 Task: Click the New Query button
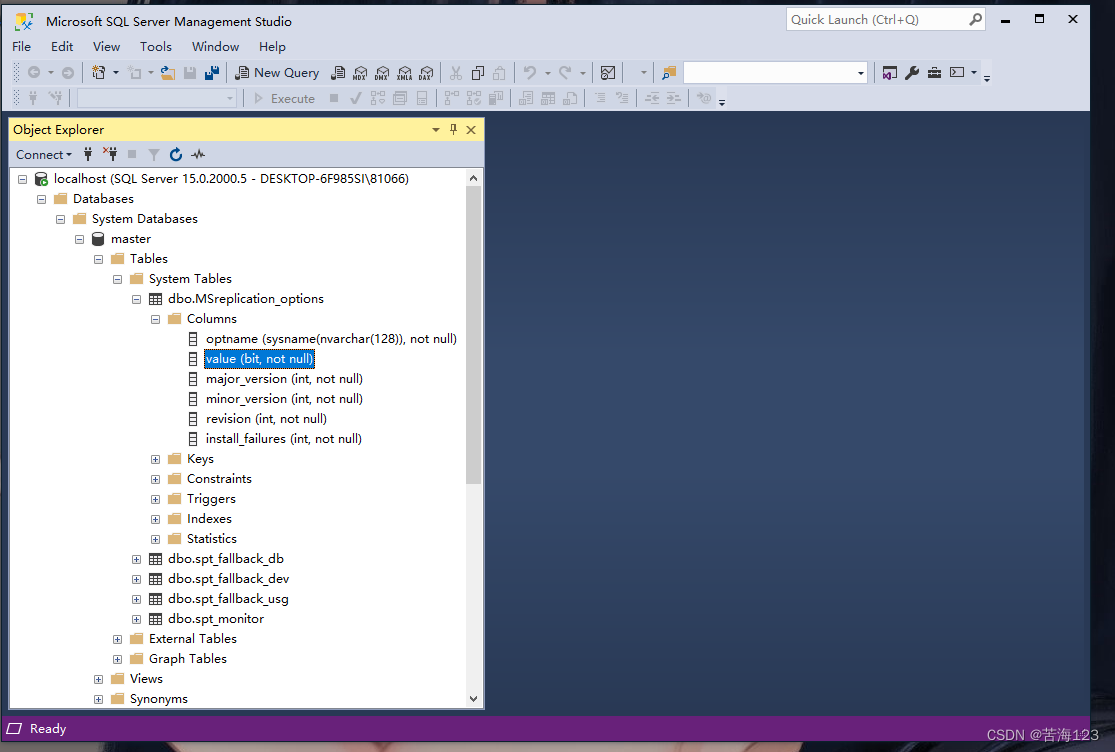[x=277, y=72]
